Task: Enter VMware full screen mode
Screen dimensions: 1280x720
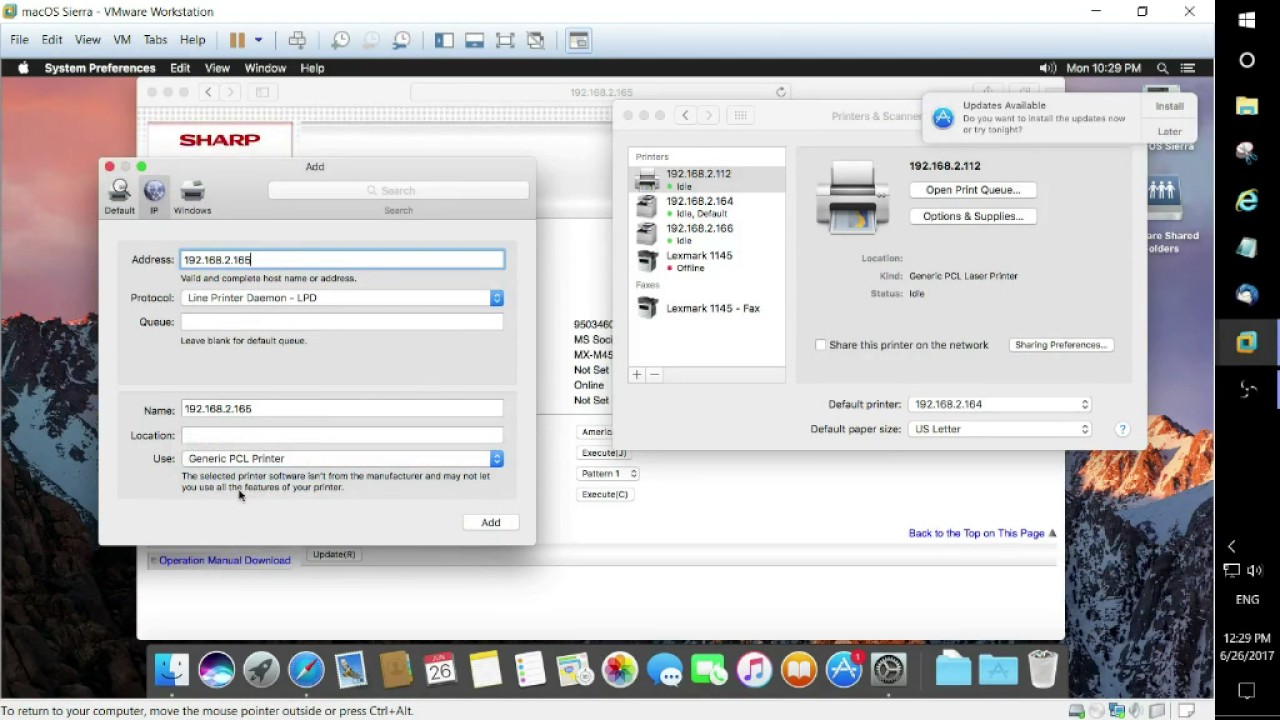Action: pyautogui.click(x=505, y=40)
